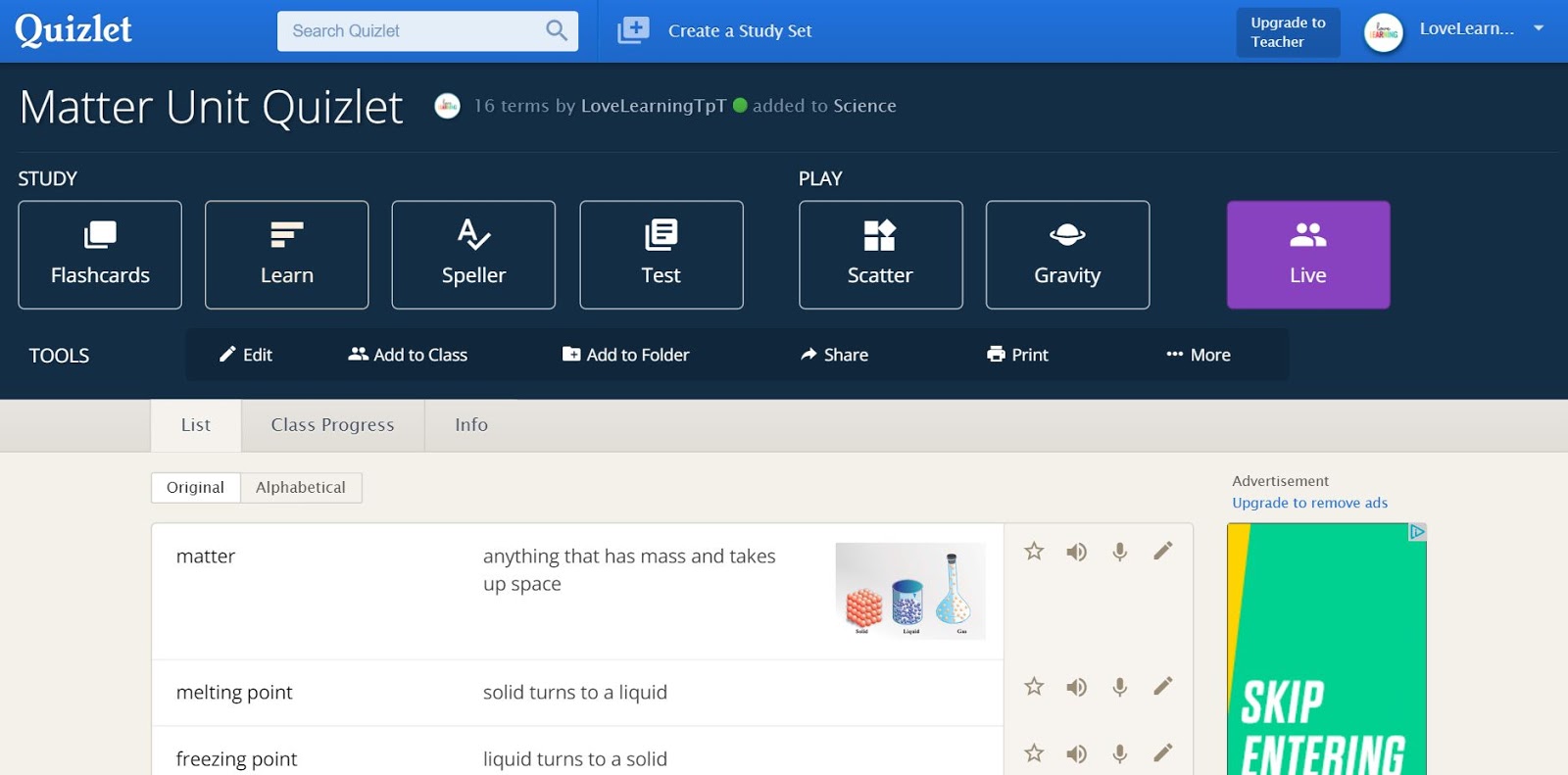Play audio for the matter term

tap(1077, 552)
